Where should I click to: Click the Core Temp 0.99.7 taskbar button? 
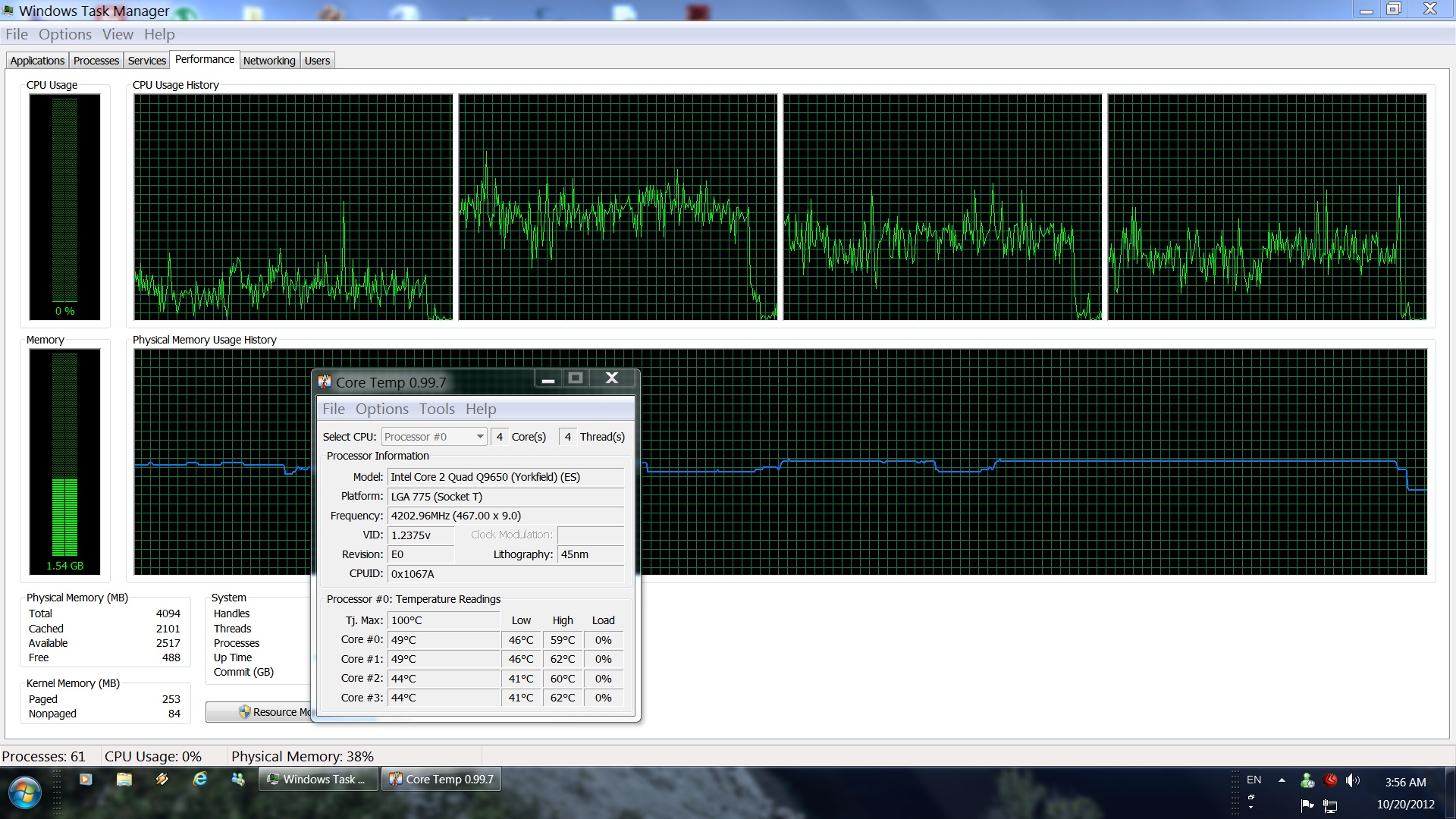tap(441, 780)
